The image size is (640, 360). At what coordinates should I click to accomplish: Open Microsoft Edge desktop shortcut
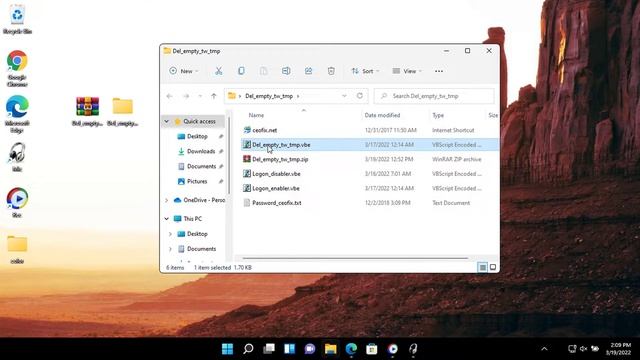17,114
